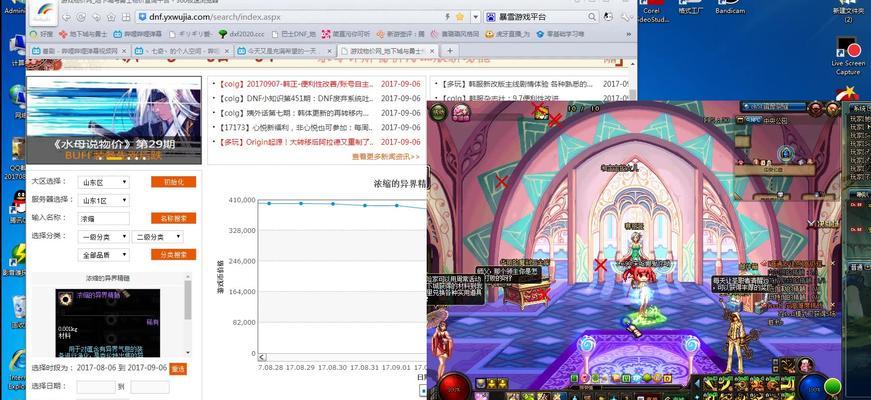The height and width of the screenshot is (400, 871).
Task: Click the chart data point above 17.08.28
Action: point(269,203)
